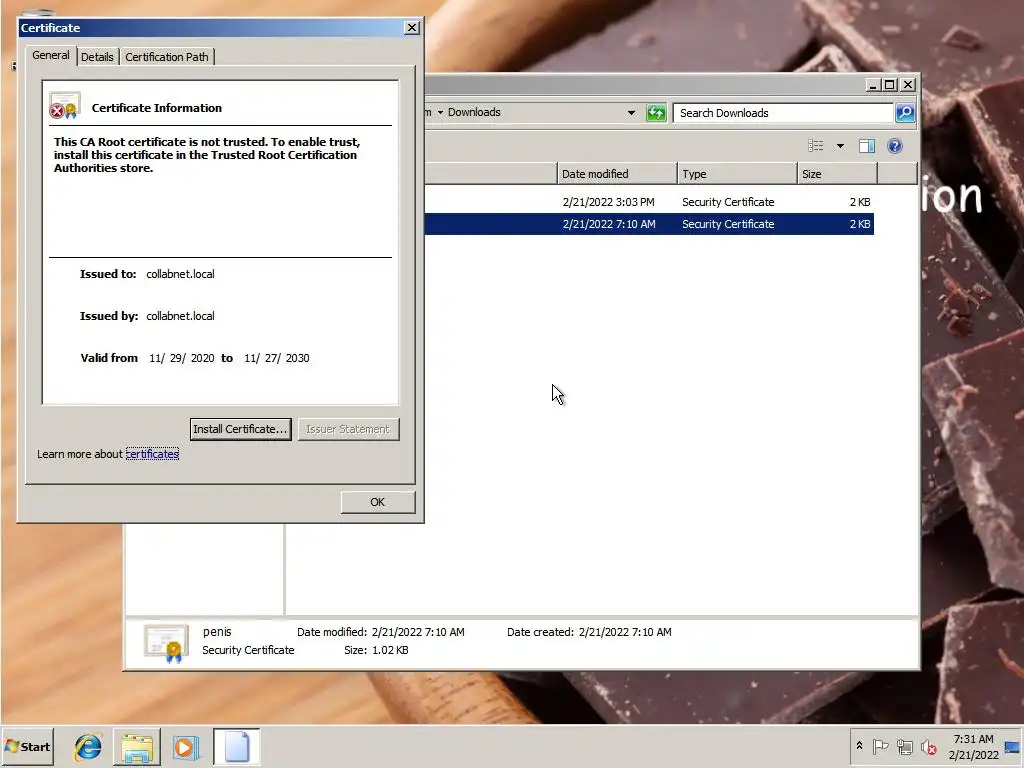Open the address bar history dropdown
The width and height of the screenshot is (1024, 768).
coord(631,112)
